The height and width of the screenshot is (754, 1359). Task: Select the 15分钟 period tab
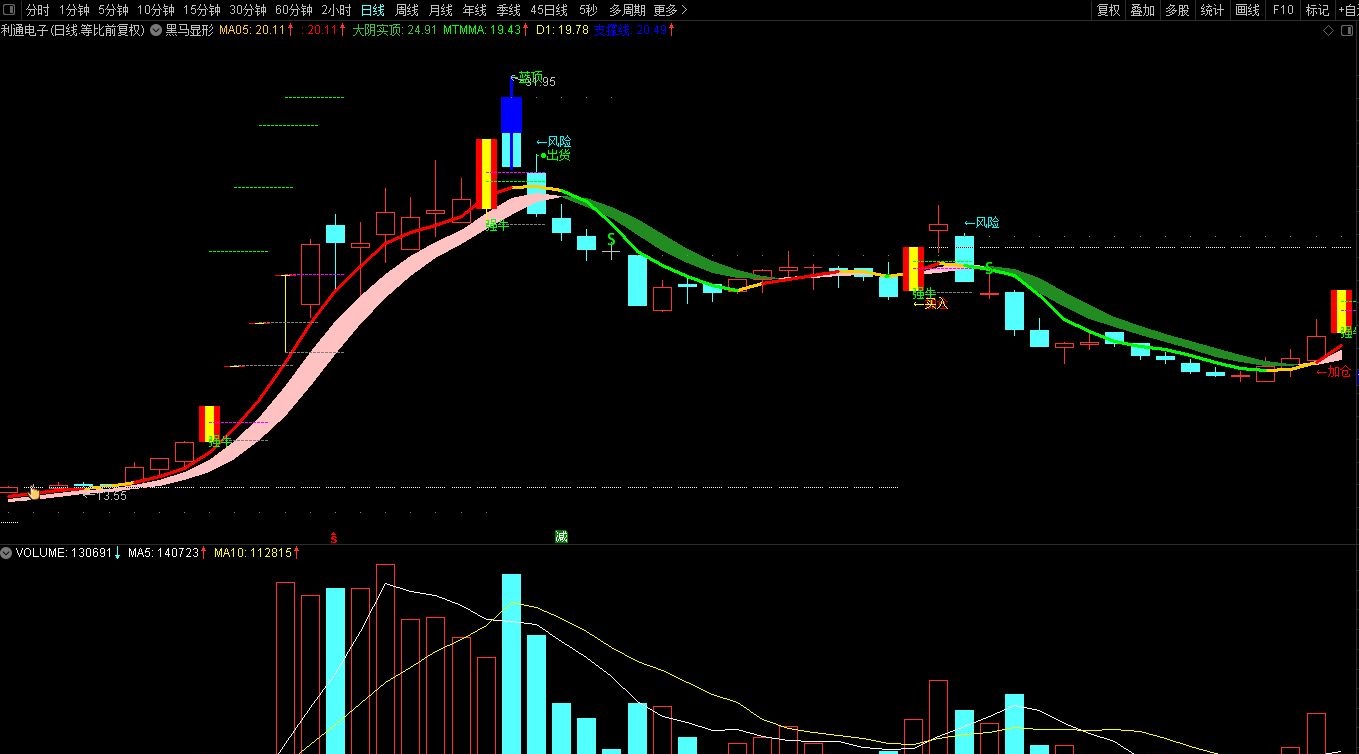tap(201, 10)
